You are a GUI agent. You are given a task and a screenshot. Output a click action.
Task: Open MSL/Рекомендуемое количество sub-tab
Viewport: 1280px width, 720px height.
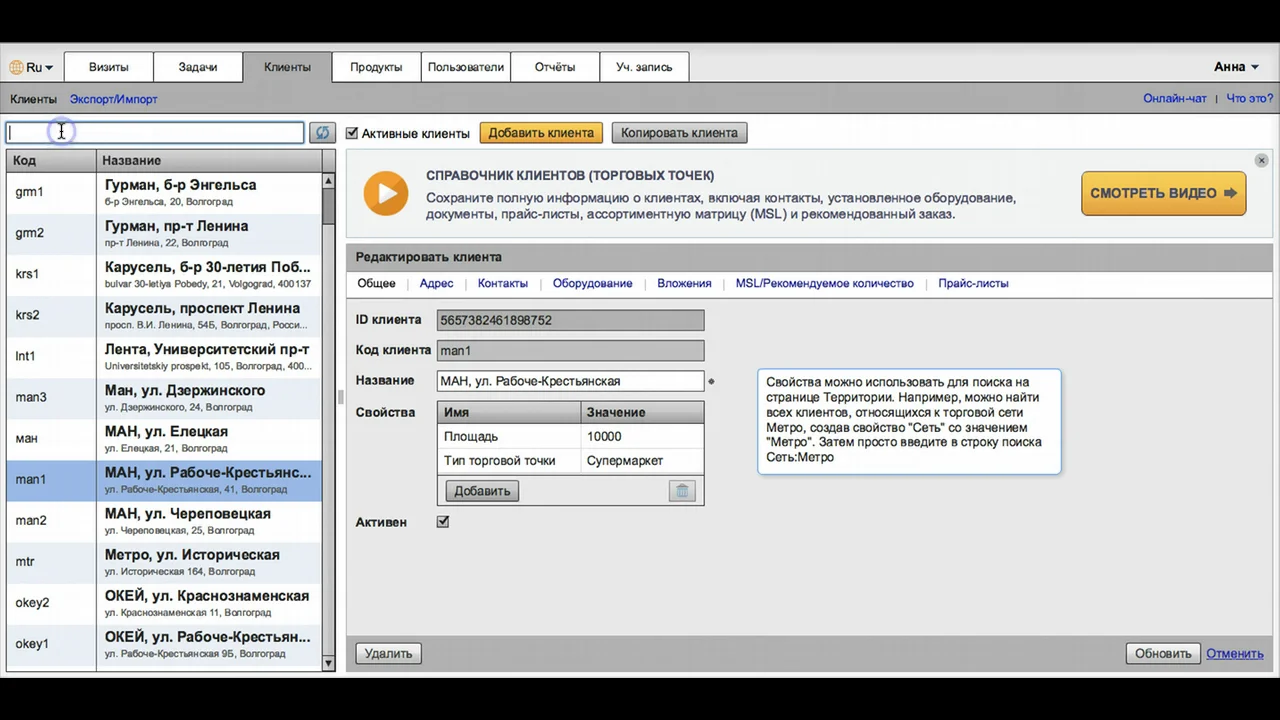coord(824,284)
